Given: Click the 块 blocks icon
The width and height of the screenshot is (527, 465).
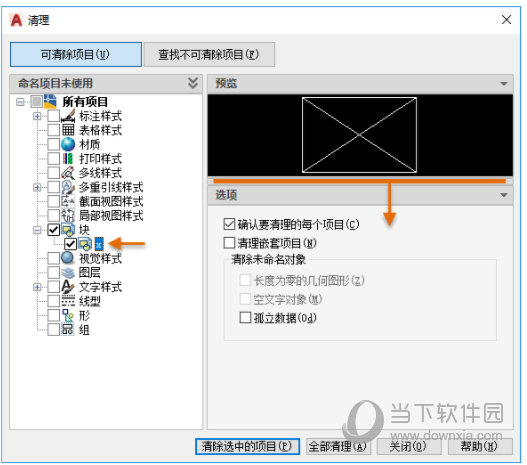Looking at the screenshot, I should (68, 230).
